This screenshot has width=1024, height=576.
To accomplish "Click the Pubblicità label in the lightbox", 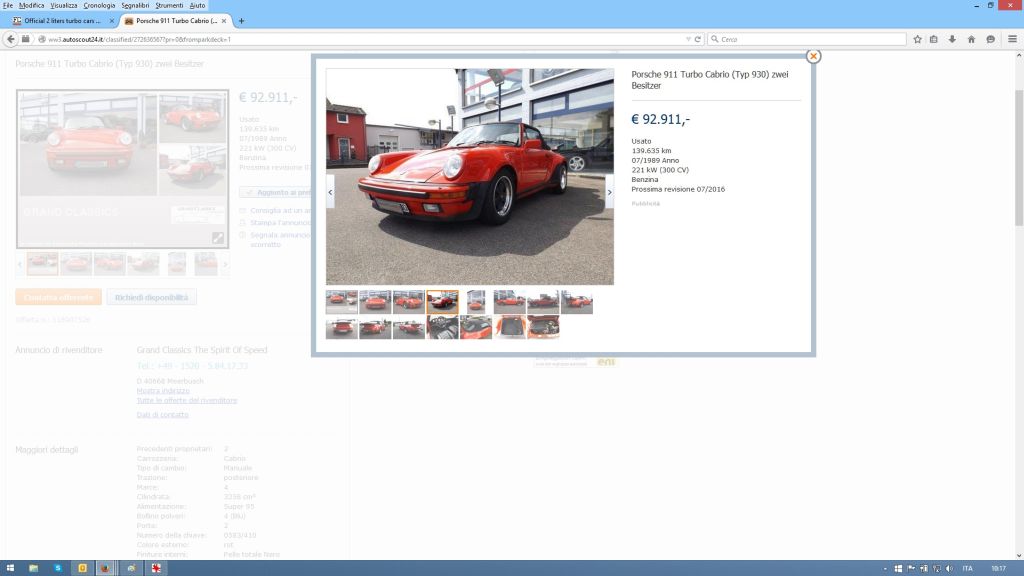I will coord(645,204).
